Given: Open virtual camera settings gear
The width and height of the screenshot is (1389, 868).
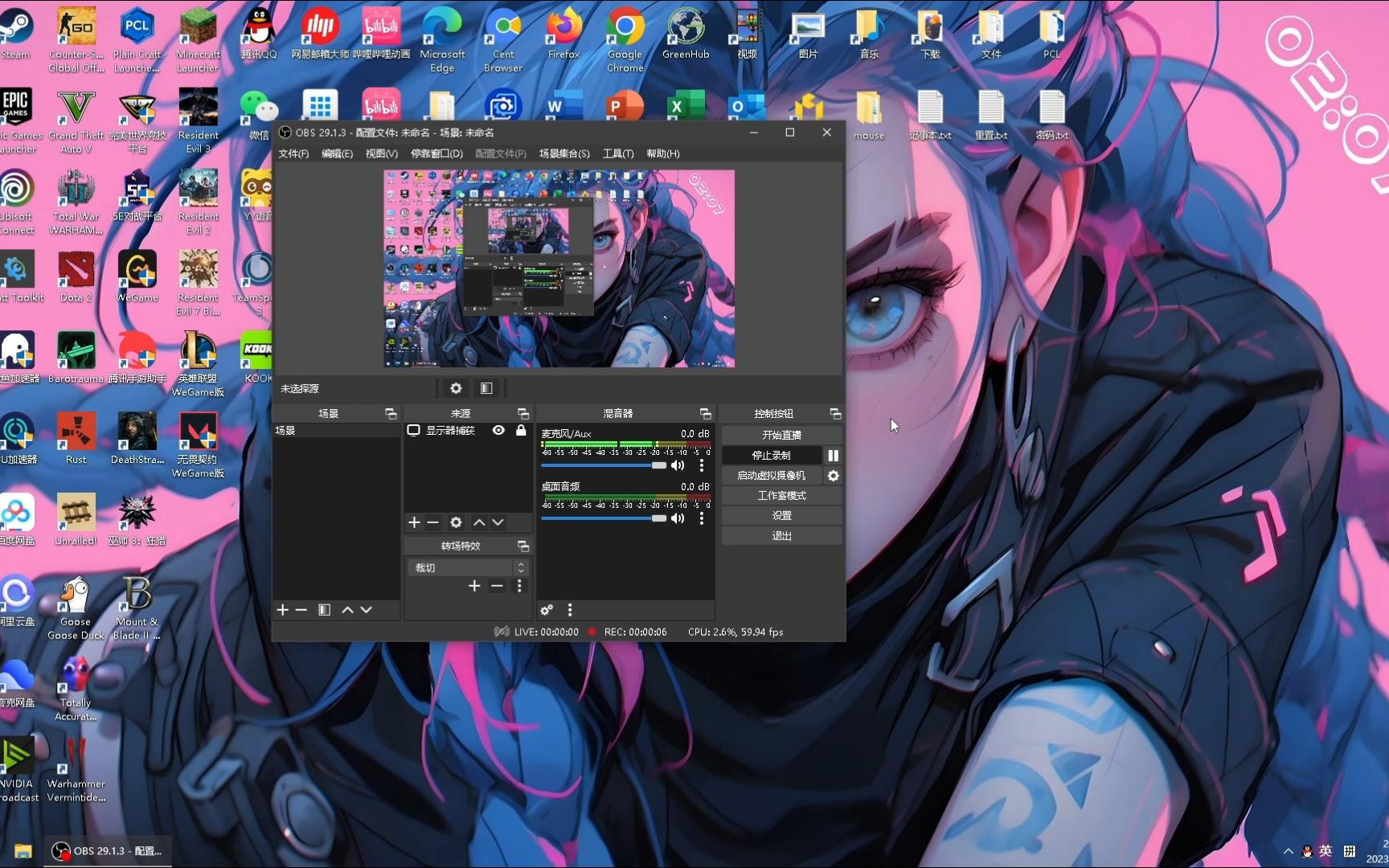Looking at the screenshot, I should coord(834,476).
